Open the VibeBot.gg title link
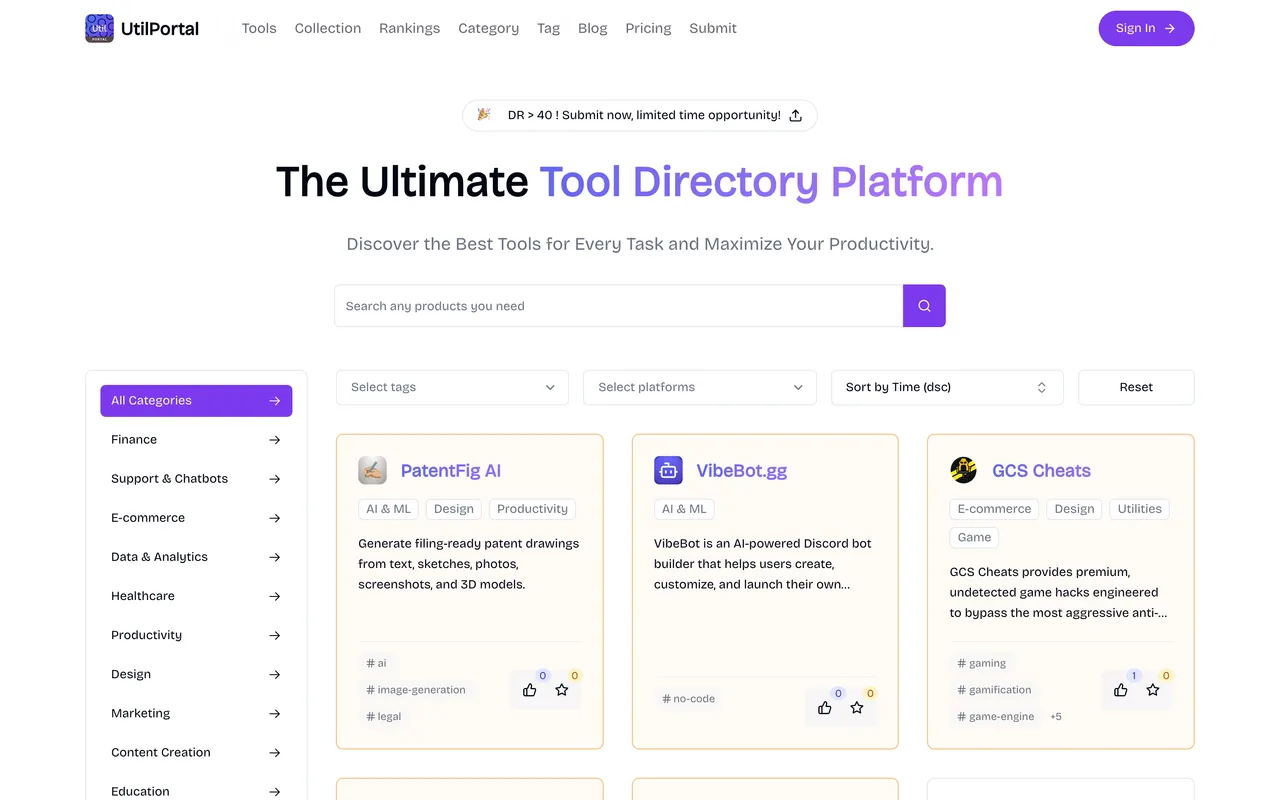 (x=741, y=471)
